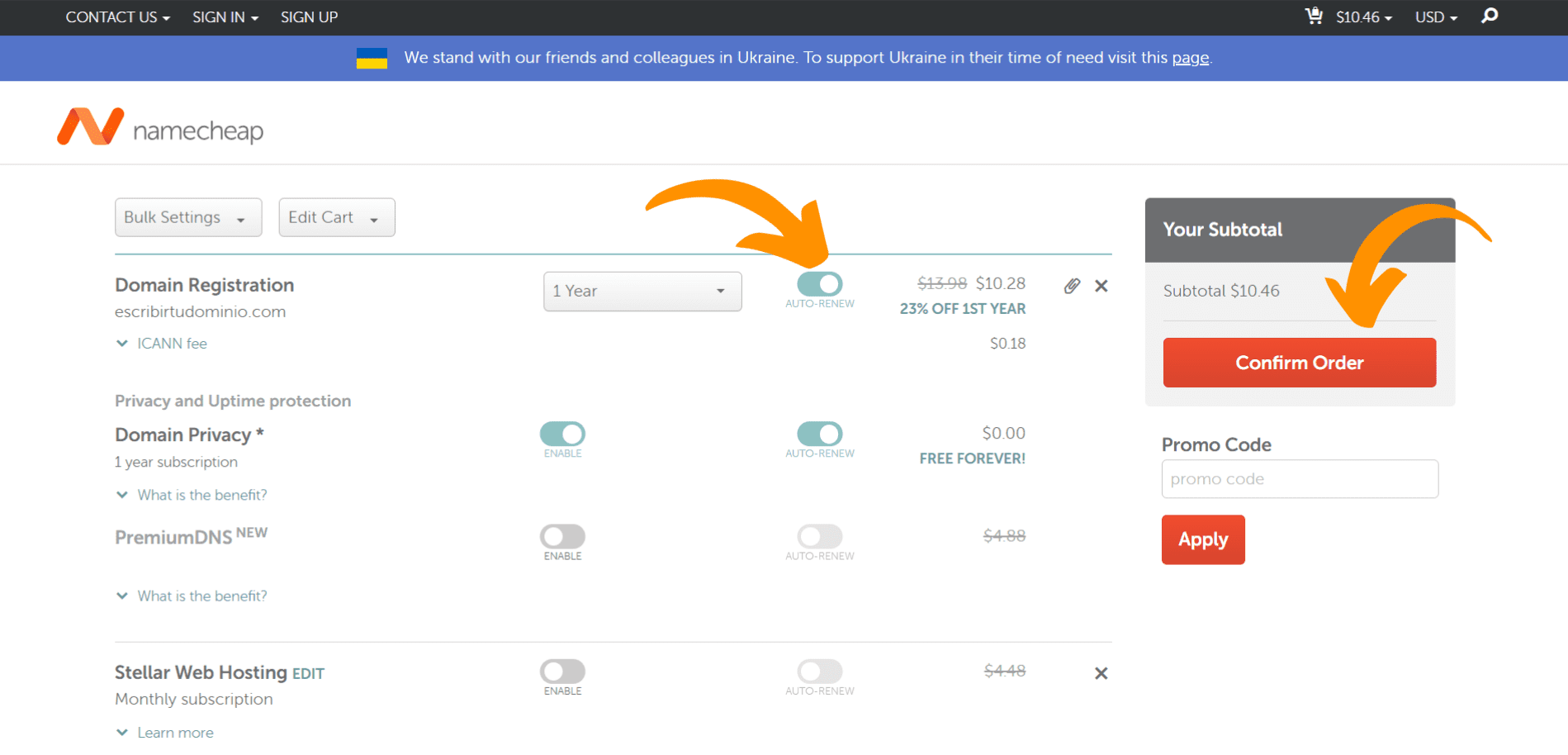Click the 23% OFF 1ST YEAR label

point(963,309)
